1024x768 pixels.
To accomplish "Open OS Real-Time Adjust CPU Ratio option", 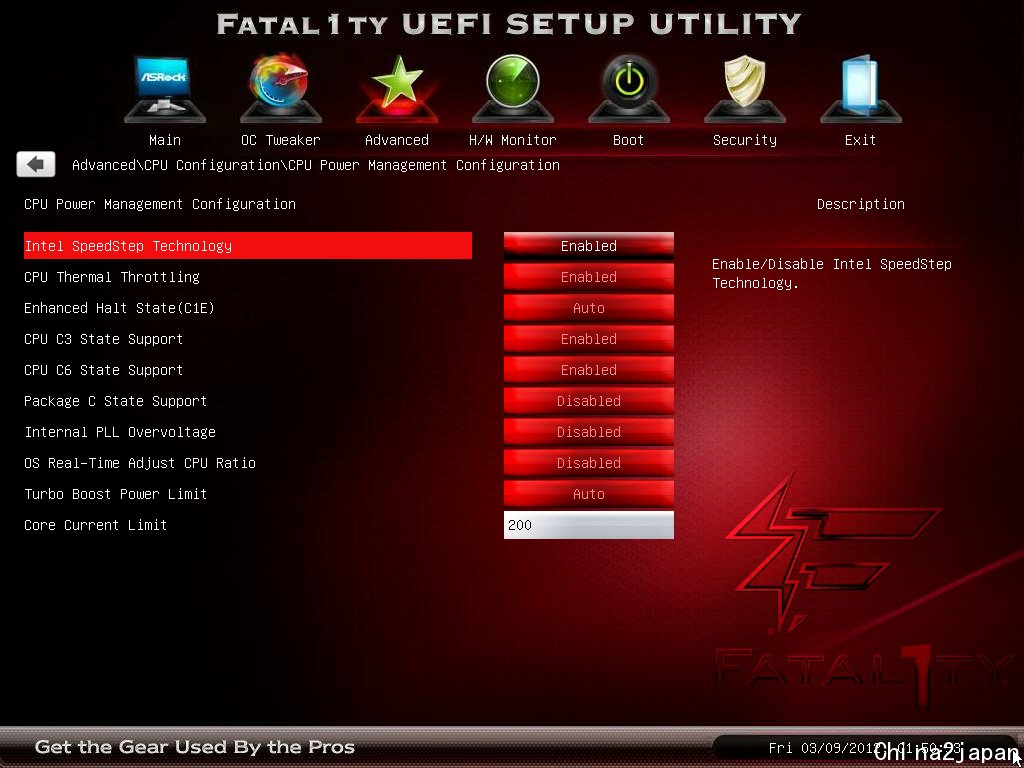I will [x=588, y=463].
